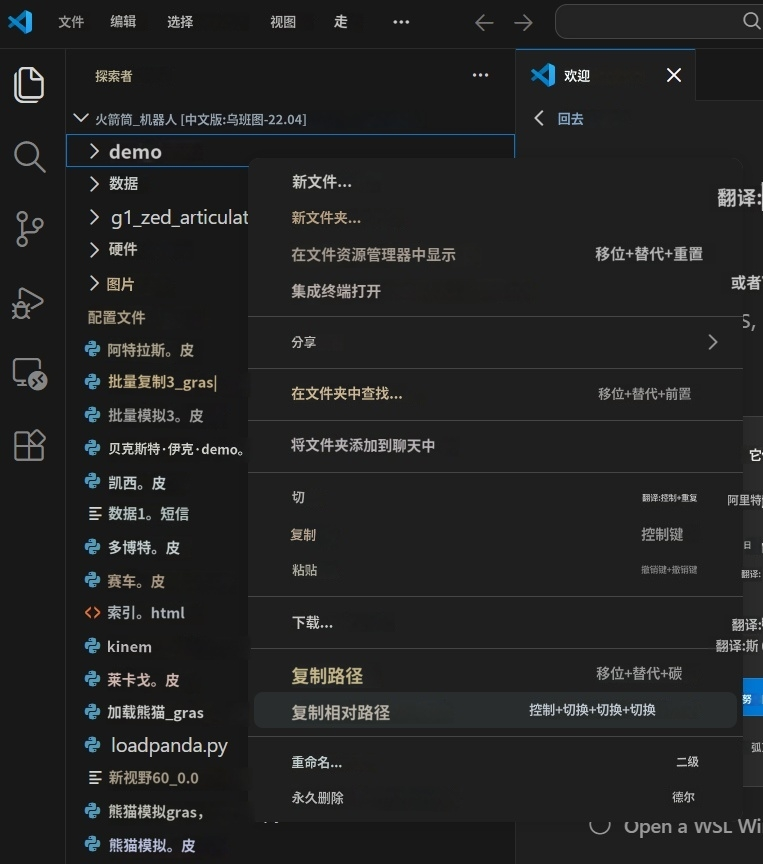Open the explorer panel more actions (...)

tap(480, 75)
